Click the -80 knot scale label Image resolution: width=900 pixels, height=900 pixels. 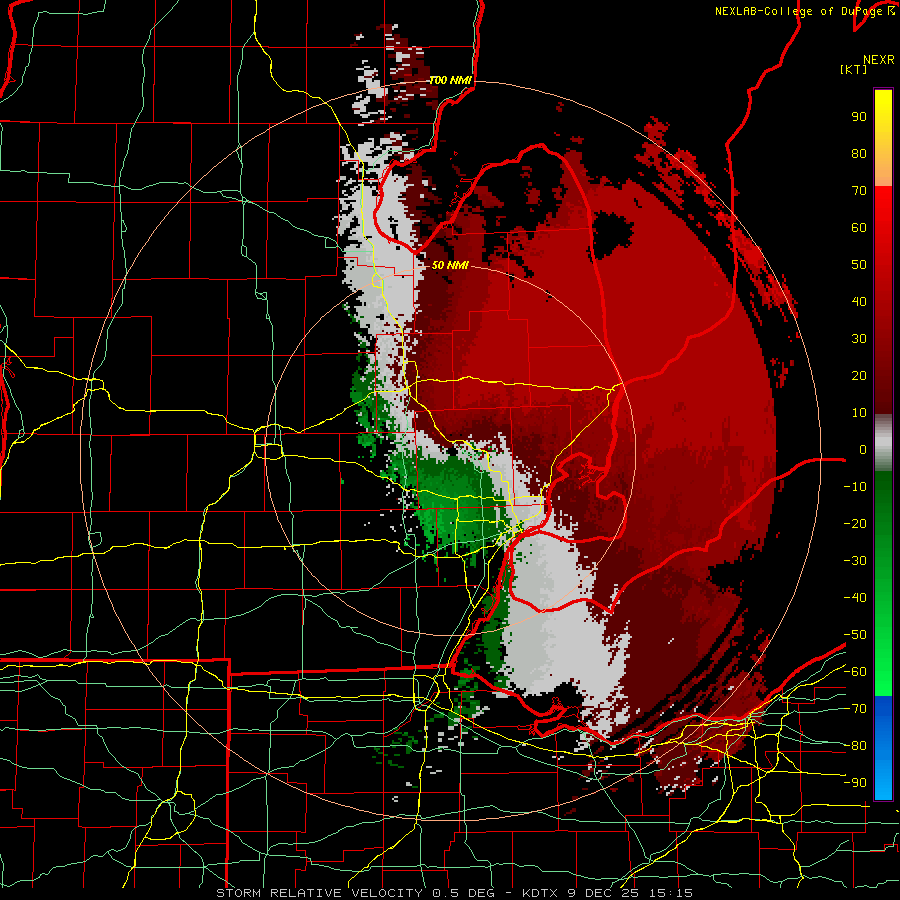[855, 746]
